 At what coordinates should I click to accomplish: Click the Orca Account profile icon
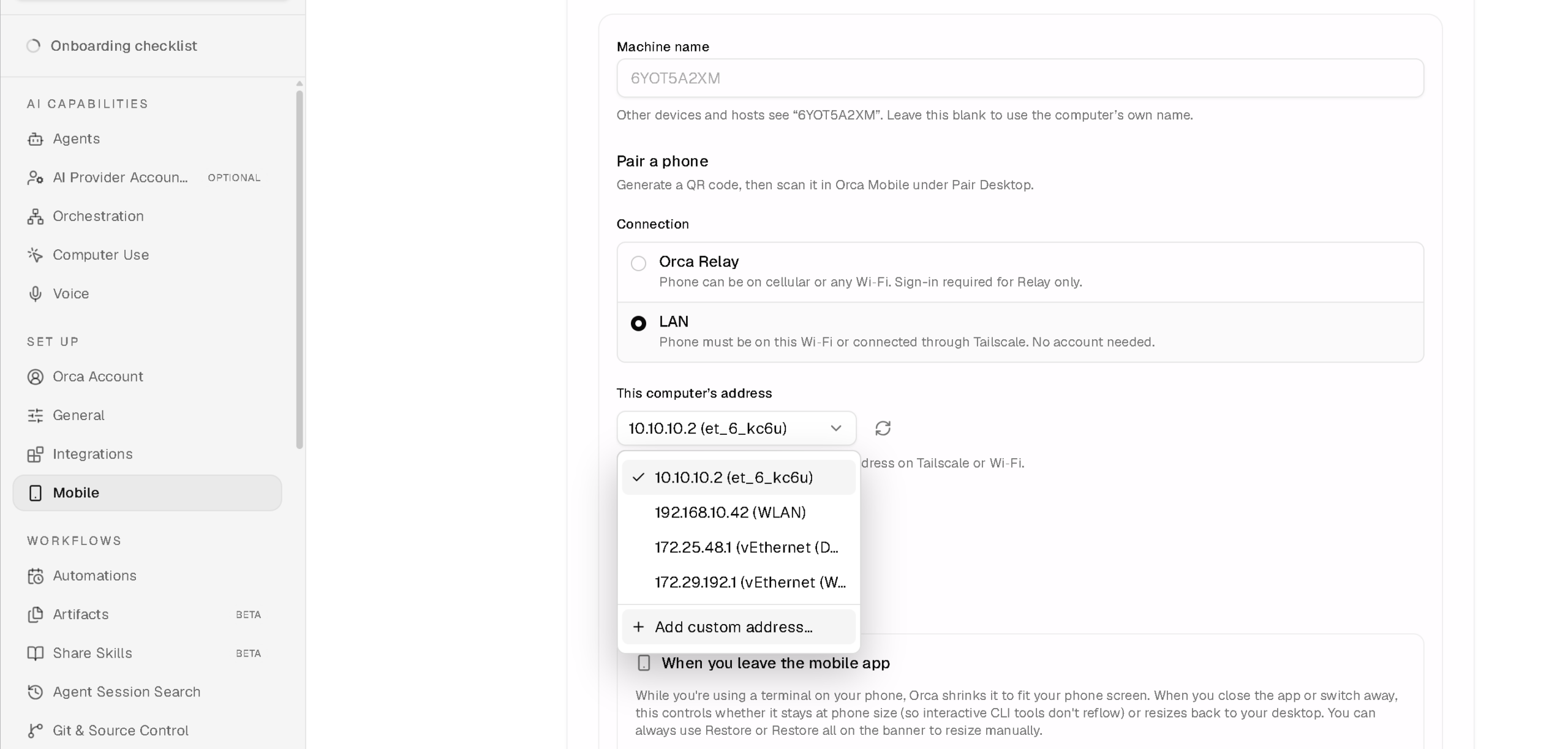click(x=36, y=377)
